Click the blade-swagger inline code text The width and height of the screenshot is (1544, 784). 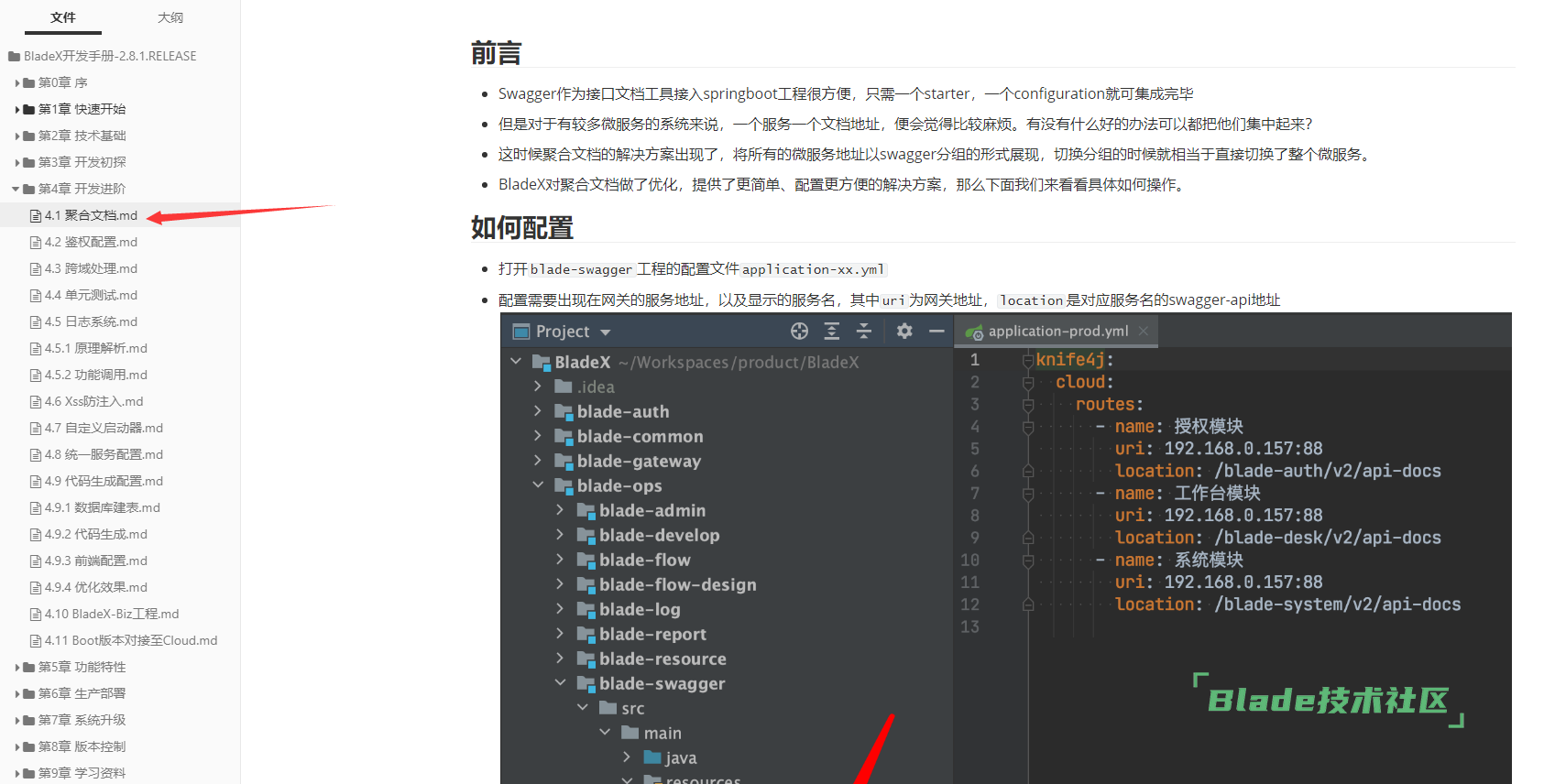(581, 269)
